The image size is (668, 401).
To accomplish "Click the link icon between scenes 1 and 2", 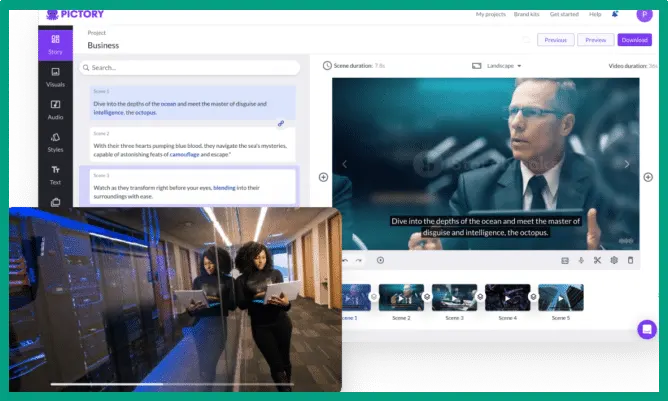I will point(281,124).
